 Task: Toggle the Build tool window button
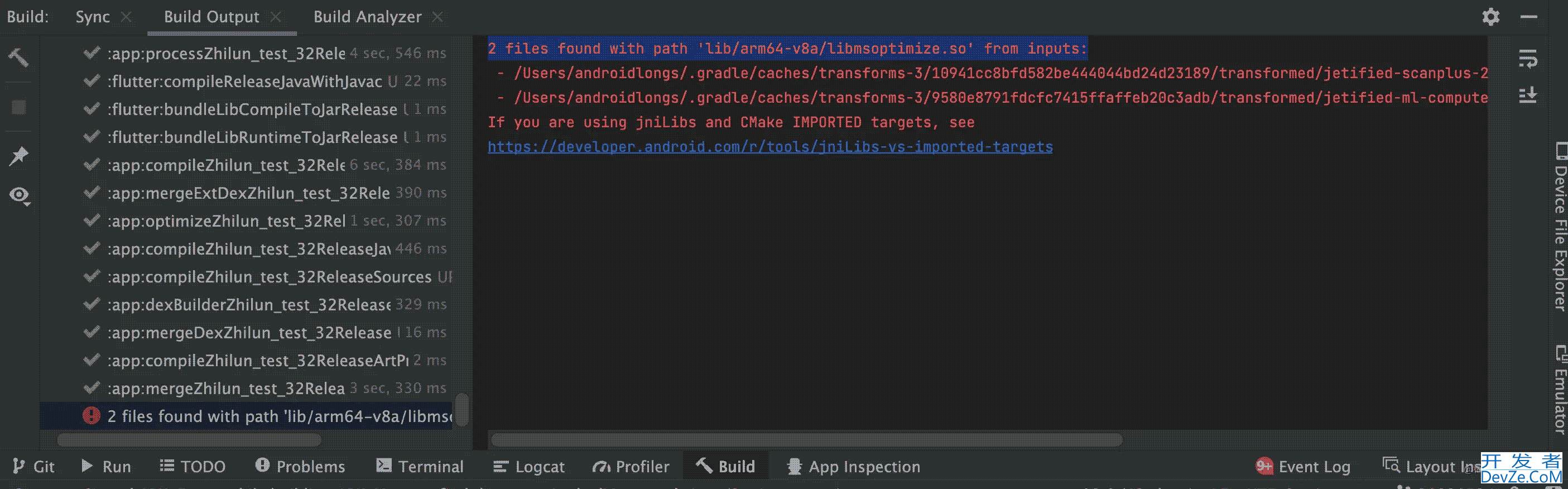(725, 467)
